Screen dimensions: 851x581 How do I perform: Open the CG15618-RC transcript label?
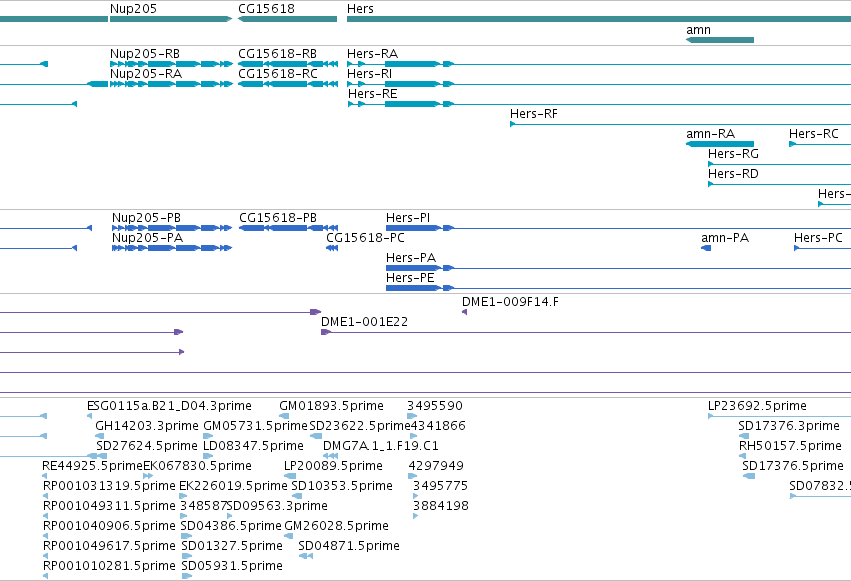pos(278,74)
